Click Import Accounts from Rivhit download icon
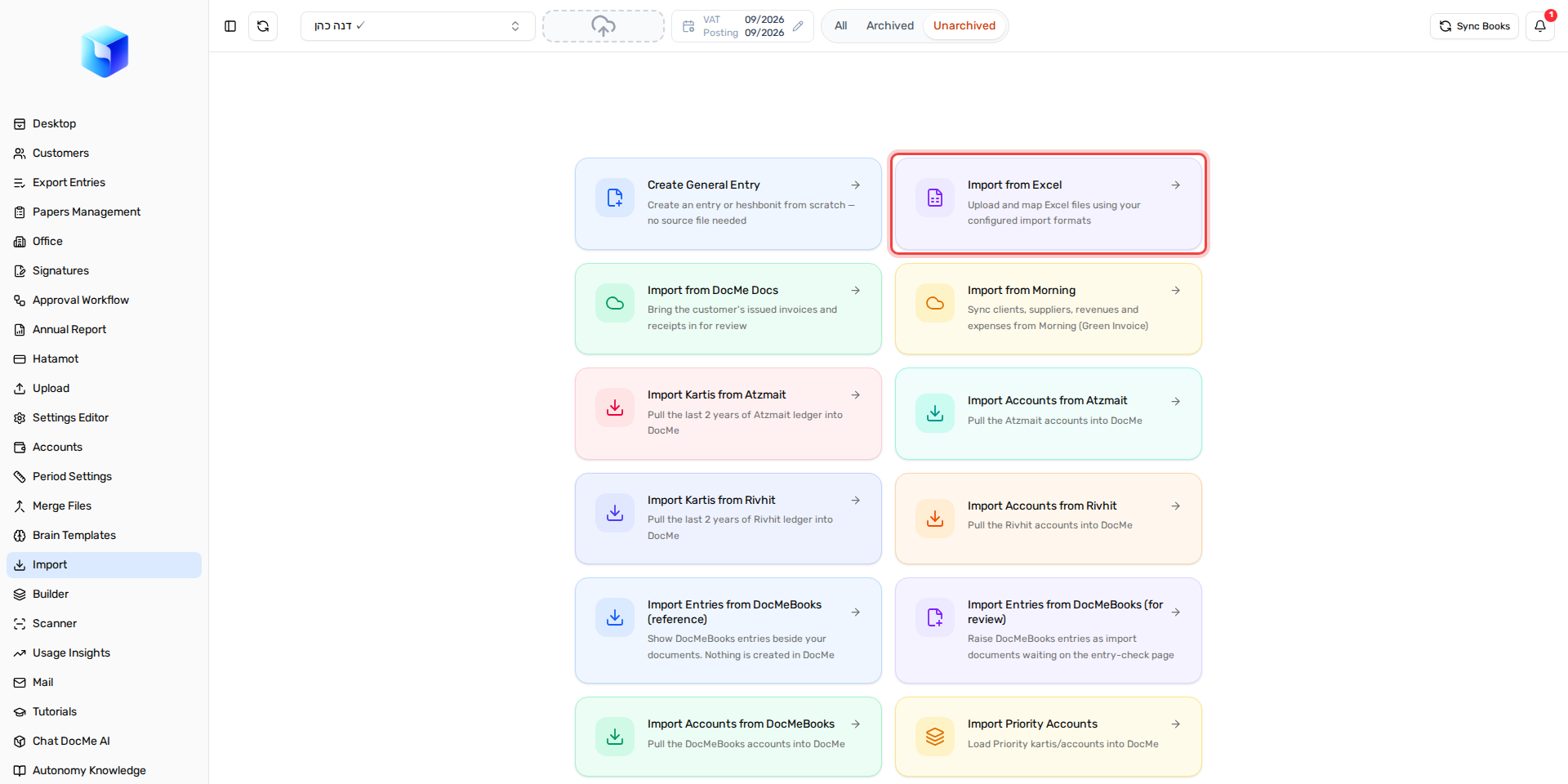This screenshot has width=1568, height=784. coord(935,519)
